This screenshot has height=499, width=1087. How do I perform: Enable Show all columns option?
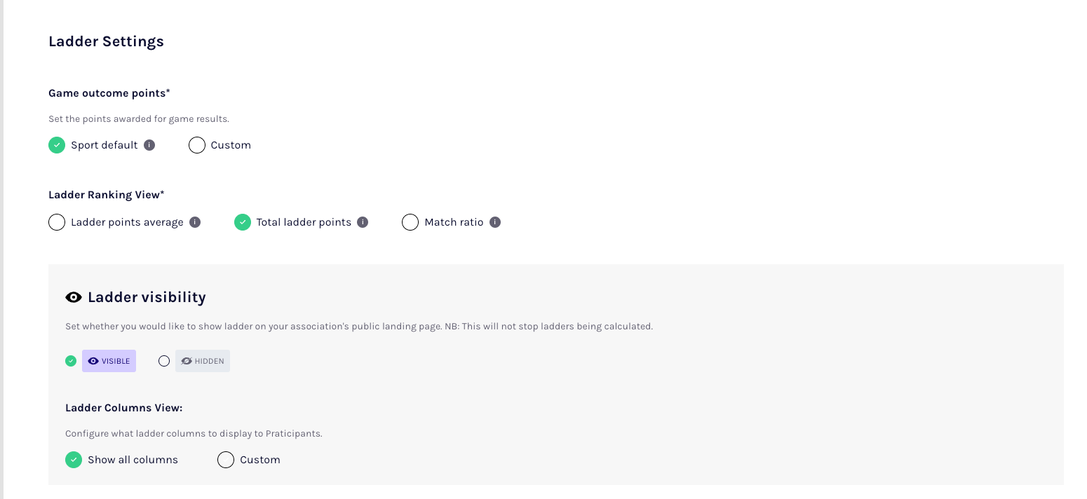click(x=73, y=460)
